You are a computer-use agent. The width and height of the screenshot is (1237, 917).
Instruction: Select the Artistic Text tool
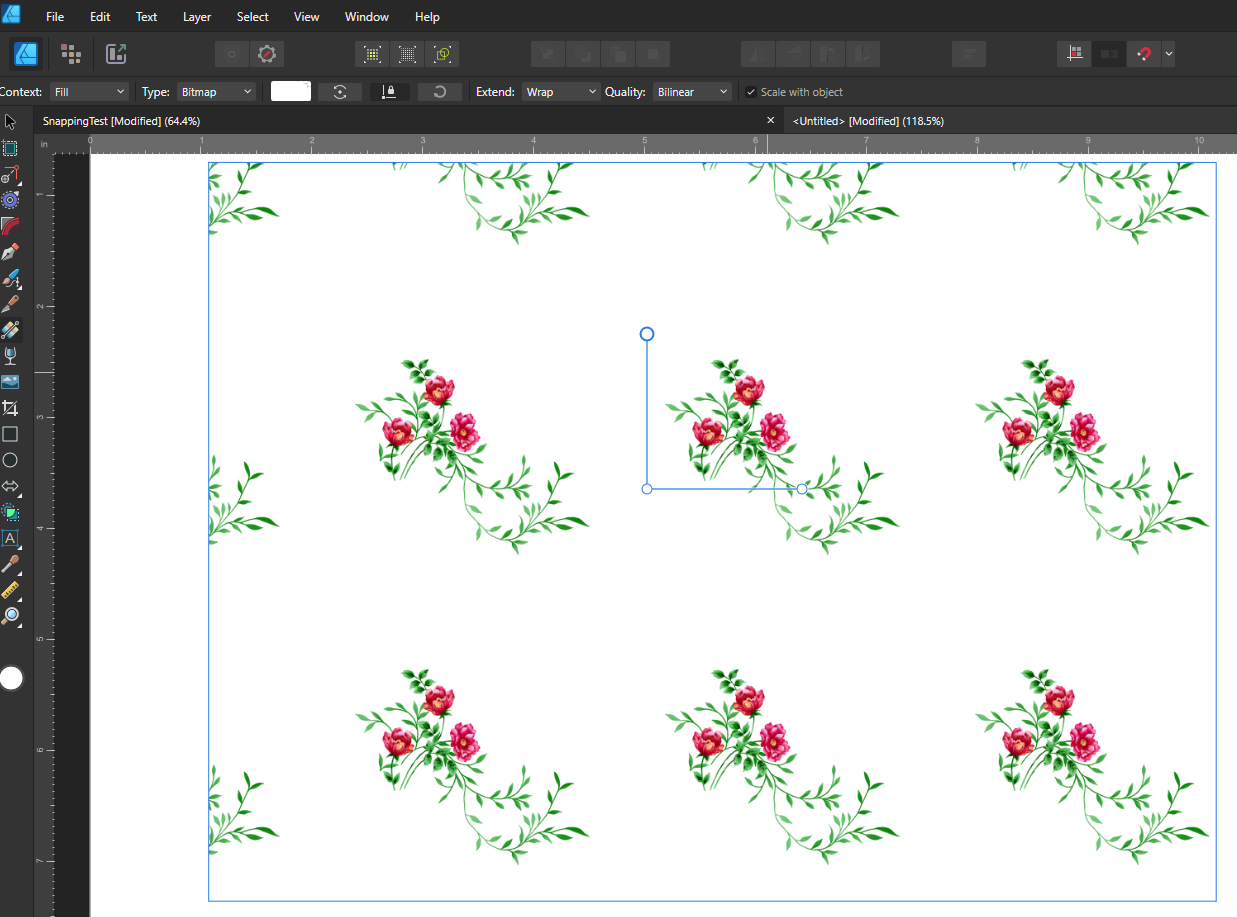pos(12,539)
